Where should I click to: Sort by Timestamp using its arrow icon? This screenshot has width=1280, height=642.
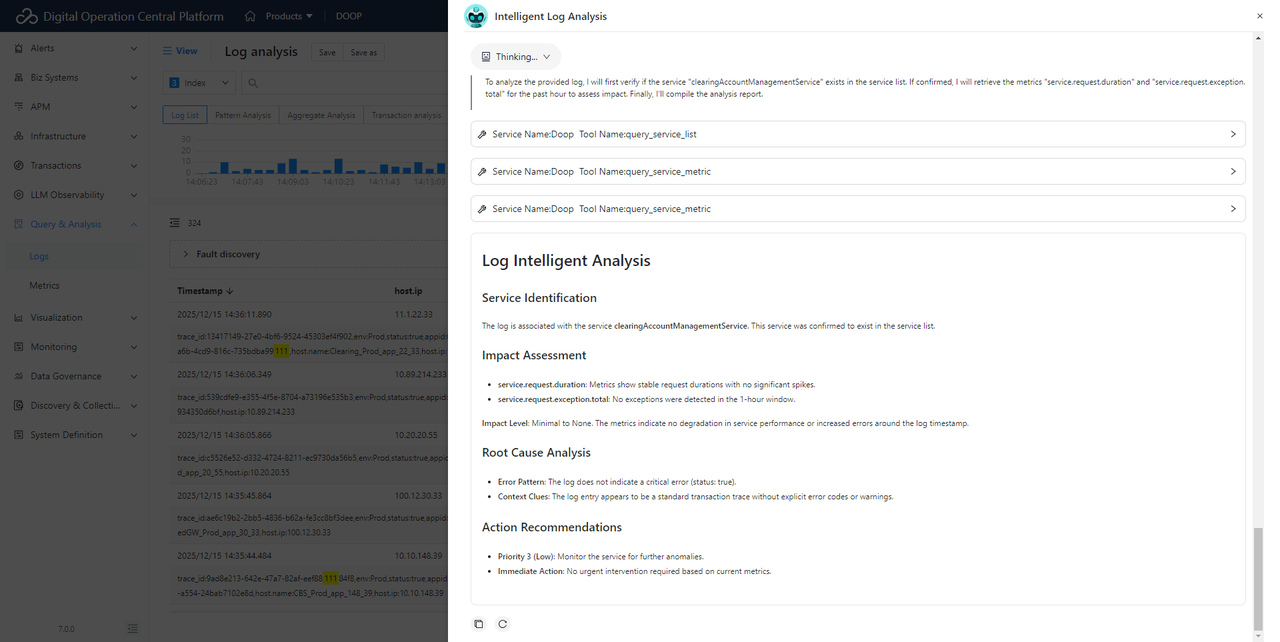[x=230, y=291]
